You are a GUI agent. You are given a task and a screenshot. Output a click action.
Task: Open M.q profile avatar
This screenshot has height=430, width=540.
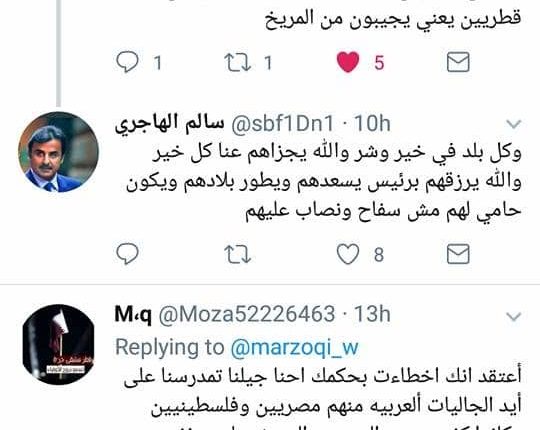pyautogui.click(x=58, y=344)
